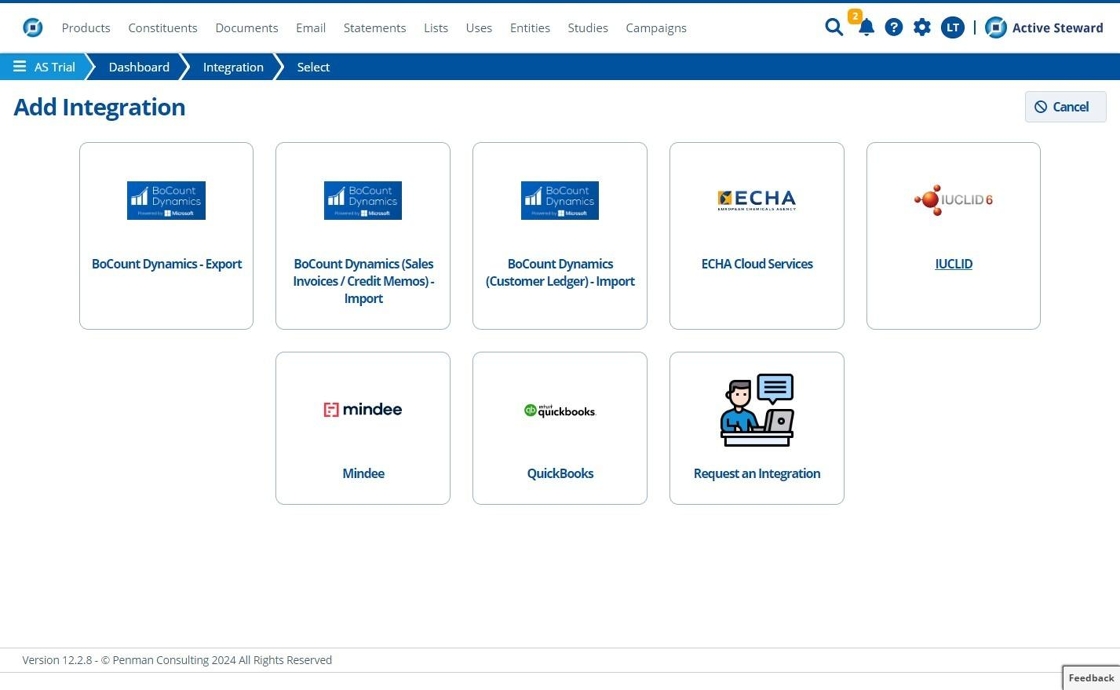
Task: Open the Constituents menu
Action: [x=163, y=28]
